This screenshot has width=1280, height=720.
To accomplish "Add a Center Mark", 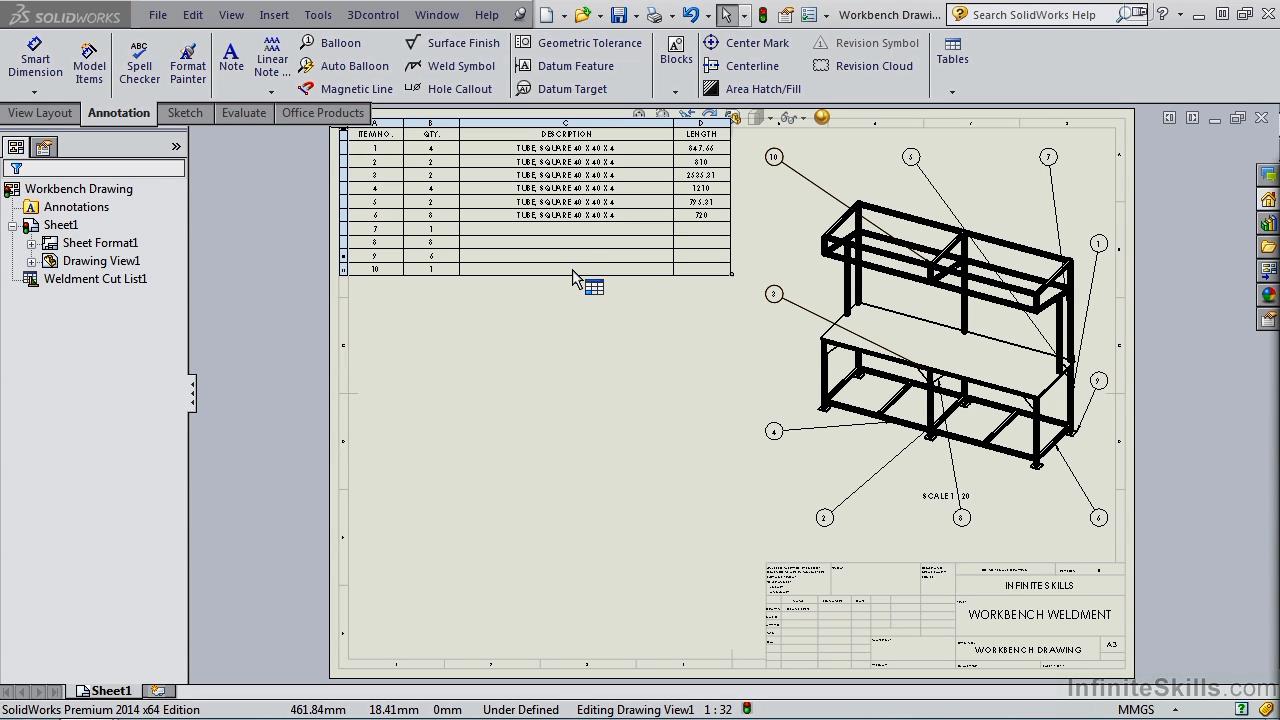I will click(x=746, y=43).
